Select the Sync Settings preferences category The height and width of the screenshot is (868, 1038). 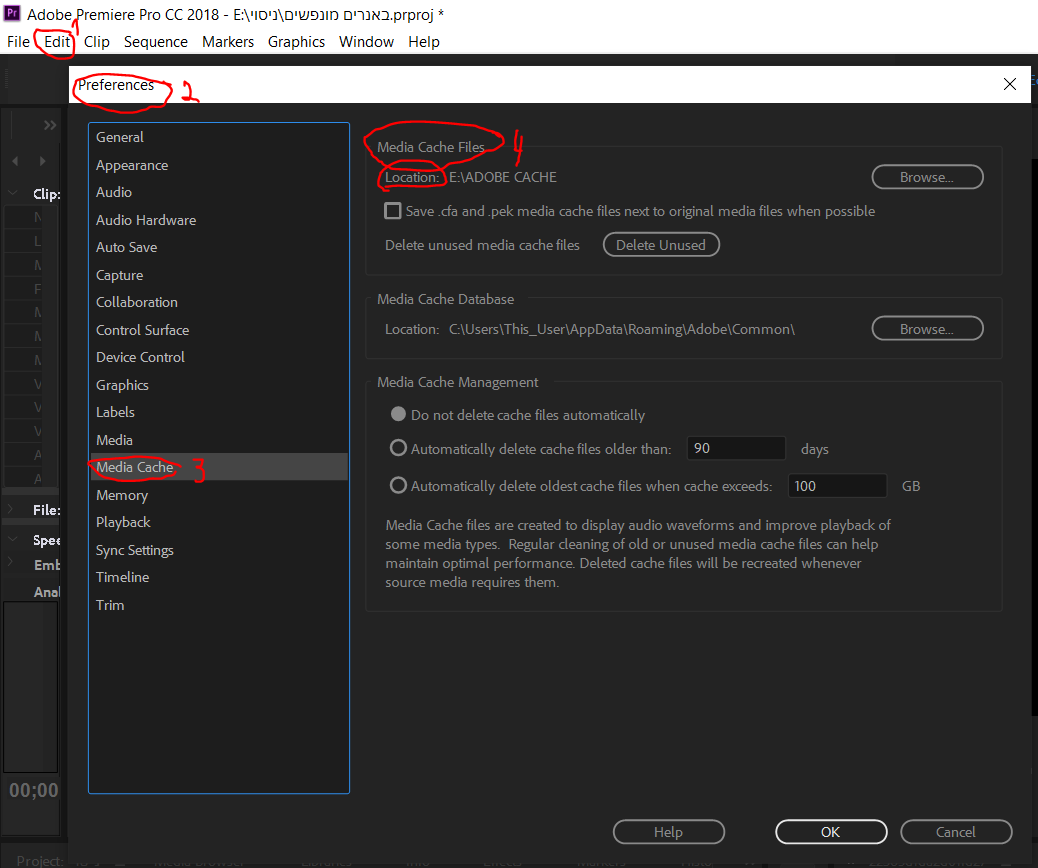pos(218,550)
